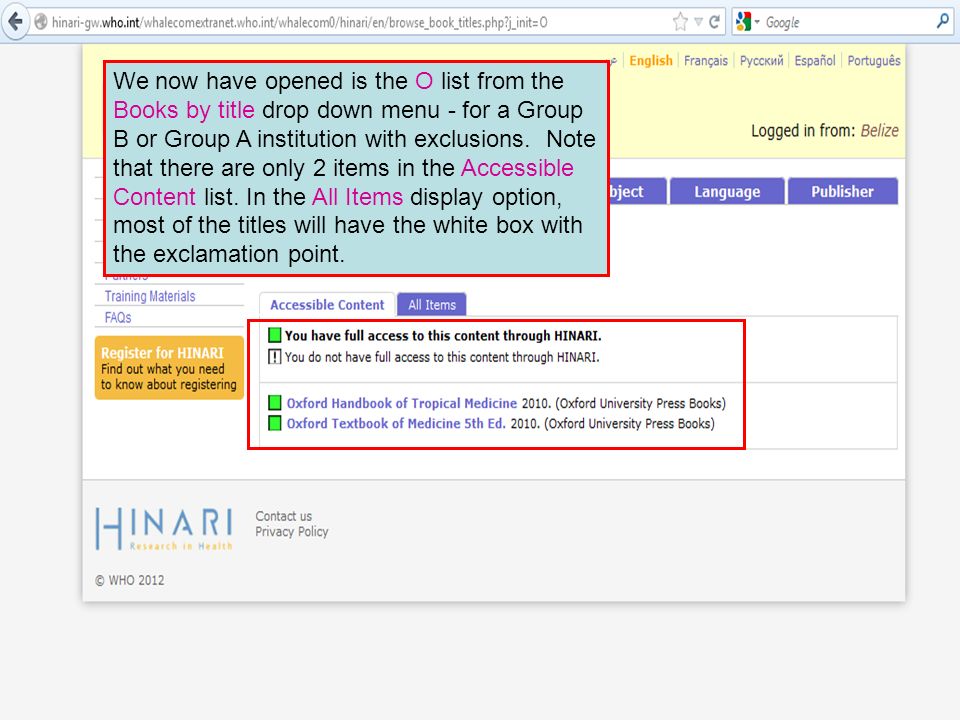Viewport: 960px width, 720px height.
Task: Click the site identity globe icon
Action: tap(40, 23)
